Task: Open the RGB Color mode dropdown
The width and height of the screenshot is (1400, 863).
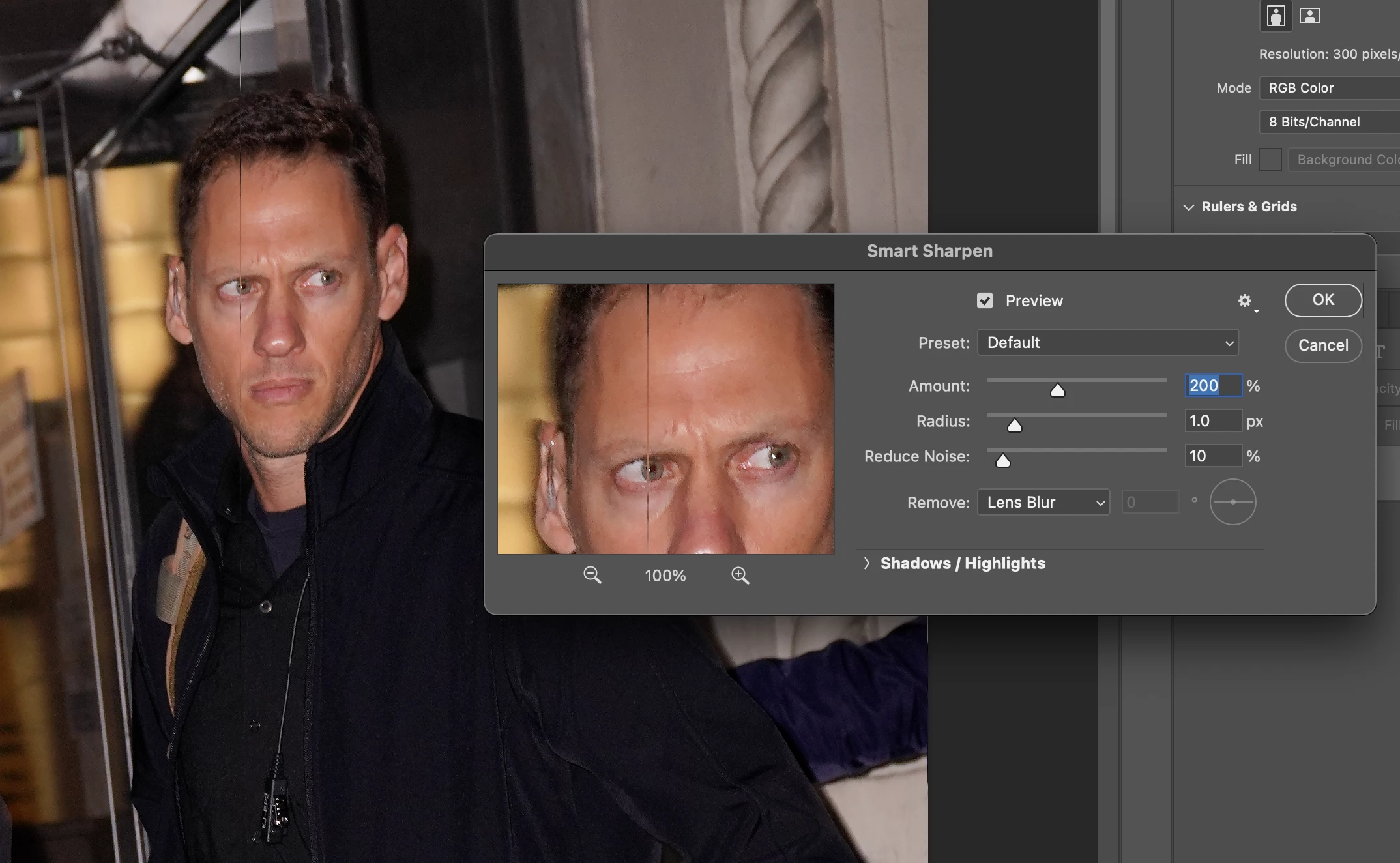Action: coord(1330,88)
